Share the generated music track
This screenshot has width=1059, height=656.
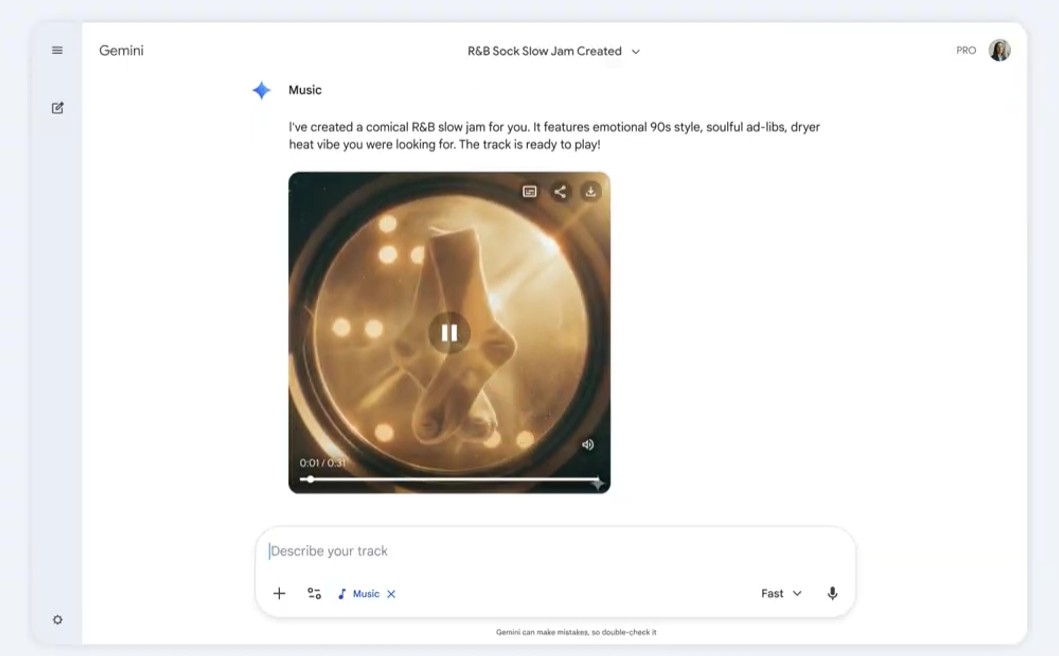click(x=561, y=190)
